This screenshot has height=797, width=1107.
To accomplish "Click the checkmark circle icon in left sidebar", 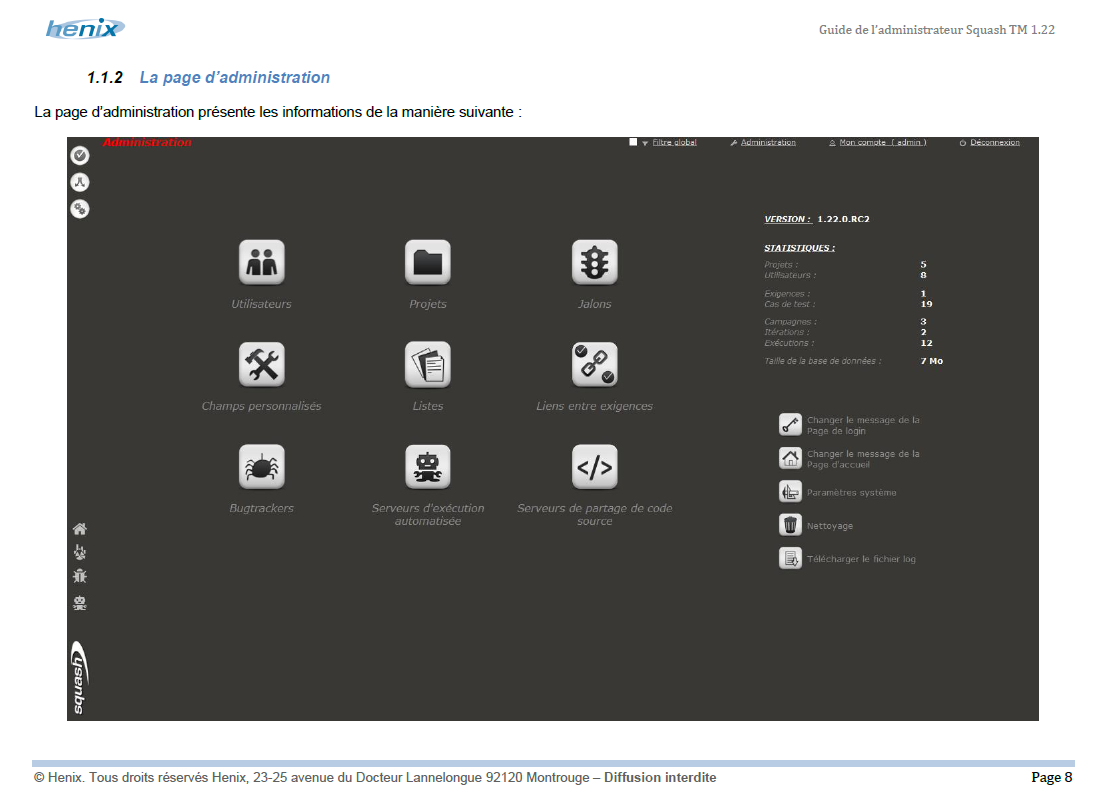I will [80, 155].
